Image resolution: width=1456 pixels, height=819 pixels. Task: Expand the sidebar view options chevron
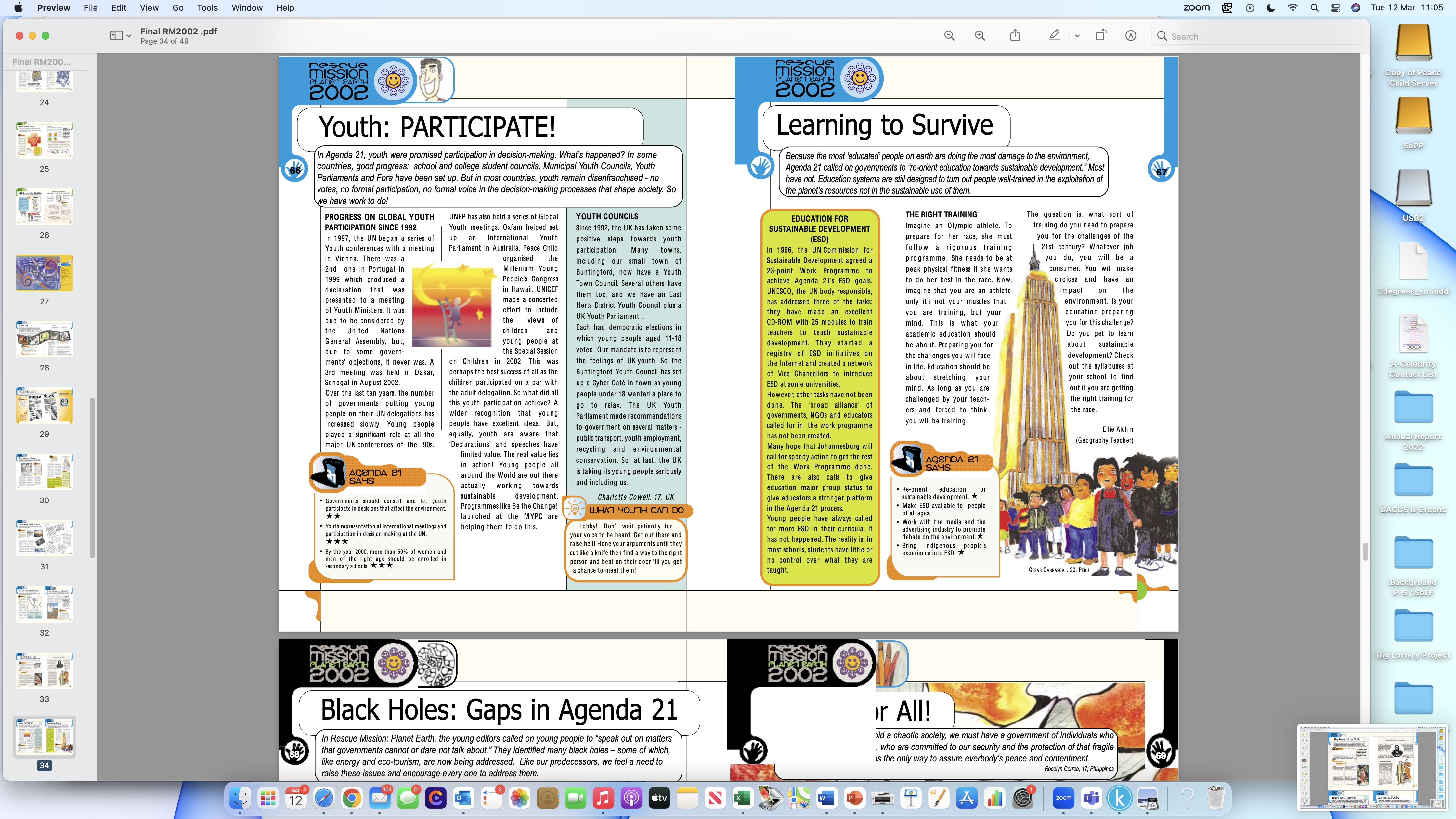[x=129, y=36]
